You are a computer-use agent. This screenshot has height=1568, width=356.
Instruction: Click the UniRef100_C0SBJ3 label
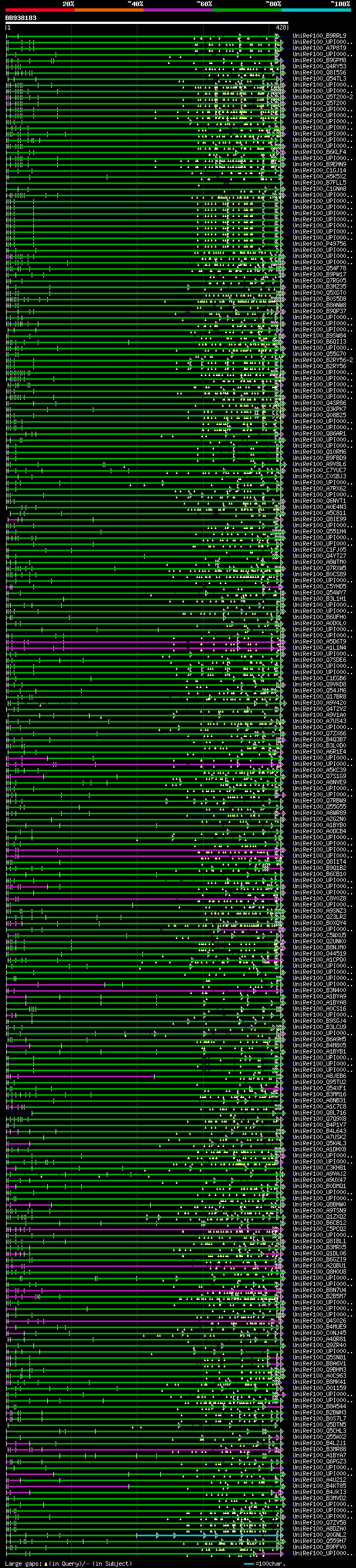pyautogui.click(x=319, y=476)
